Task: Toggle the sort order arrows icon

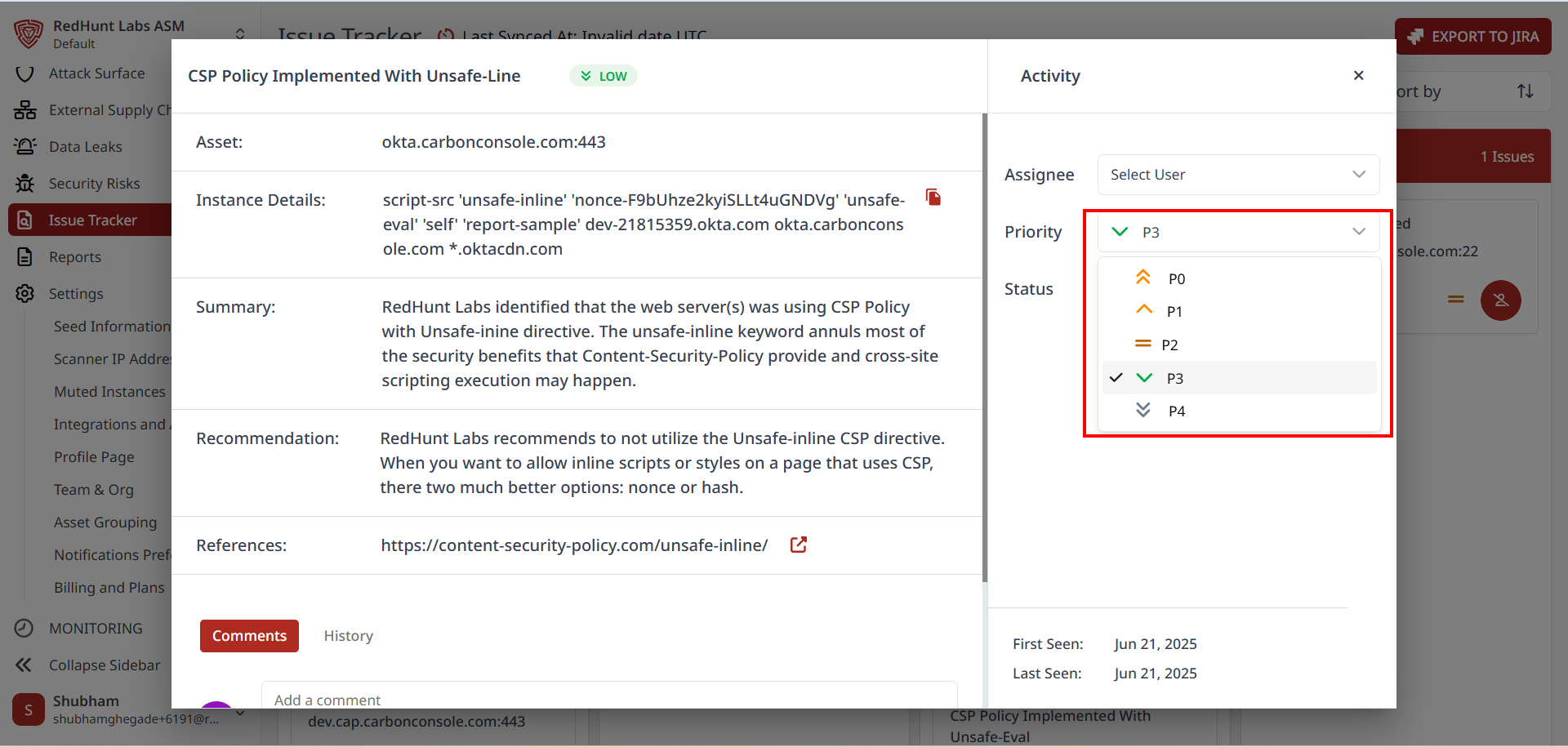Action: pyautogui.click(x=1525, y=91)
